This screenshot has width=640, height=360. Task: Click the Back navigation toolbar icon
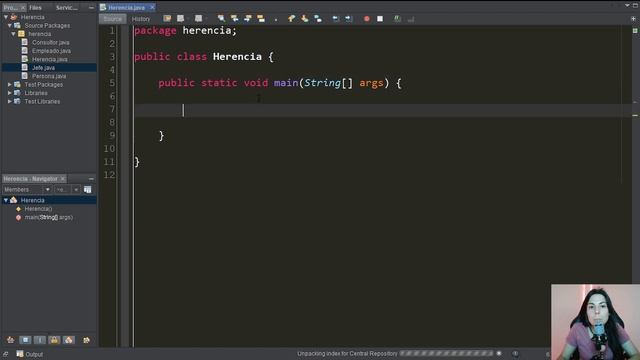(x=180, y=18)
